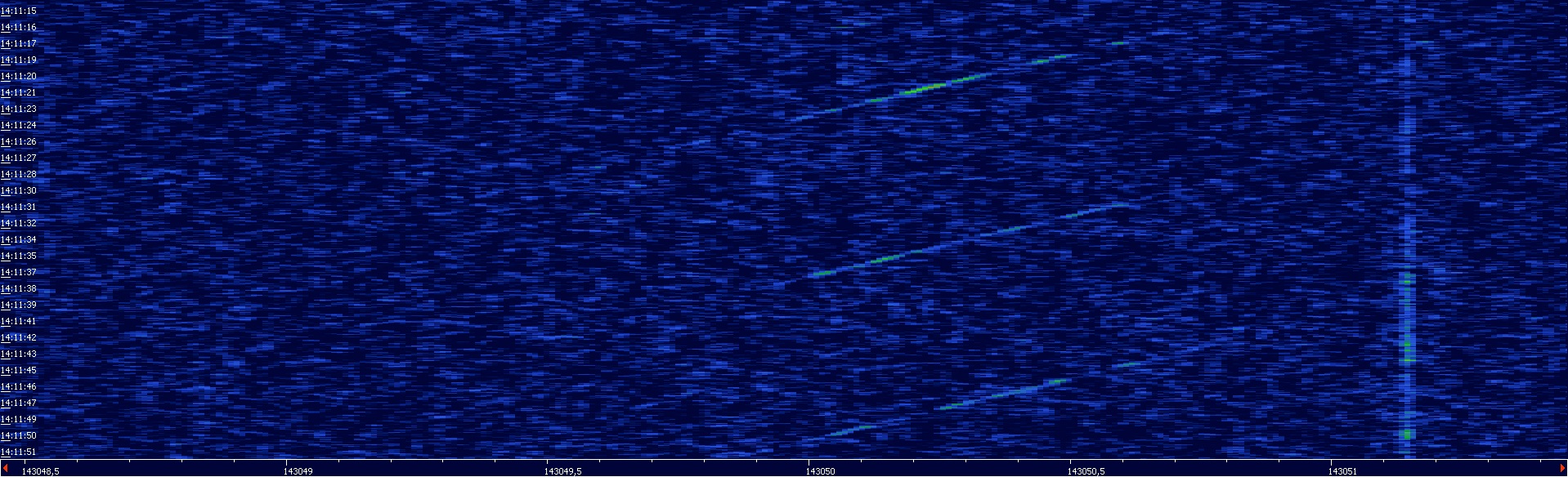
Task: Click the 14:11:46 timestamp
Action: point(19,386)
